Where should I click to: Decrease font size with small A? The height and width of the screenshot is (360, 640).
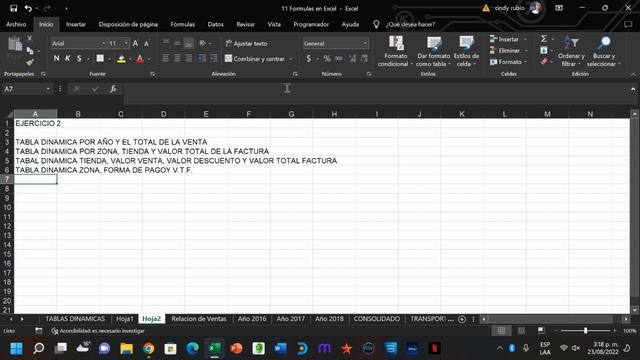pos(147,44)
